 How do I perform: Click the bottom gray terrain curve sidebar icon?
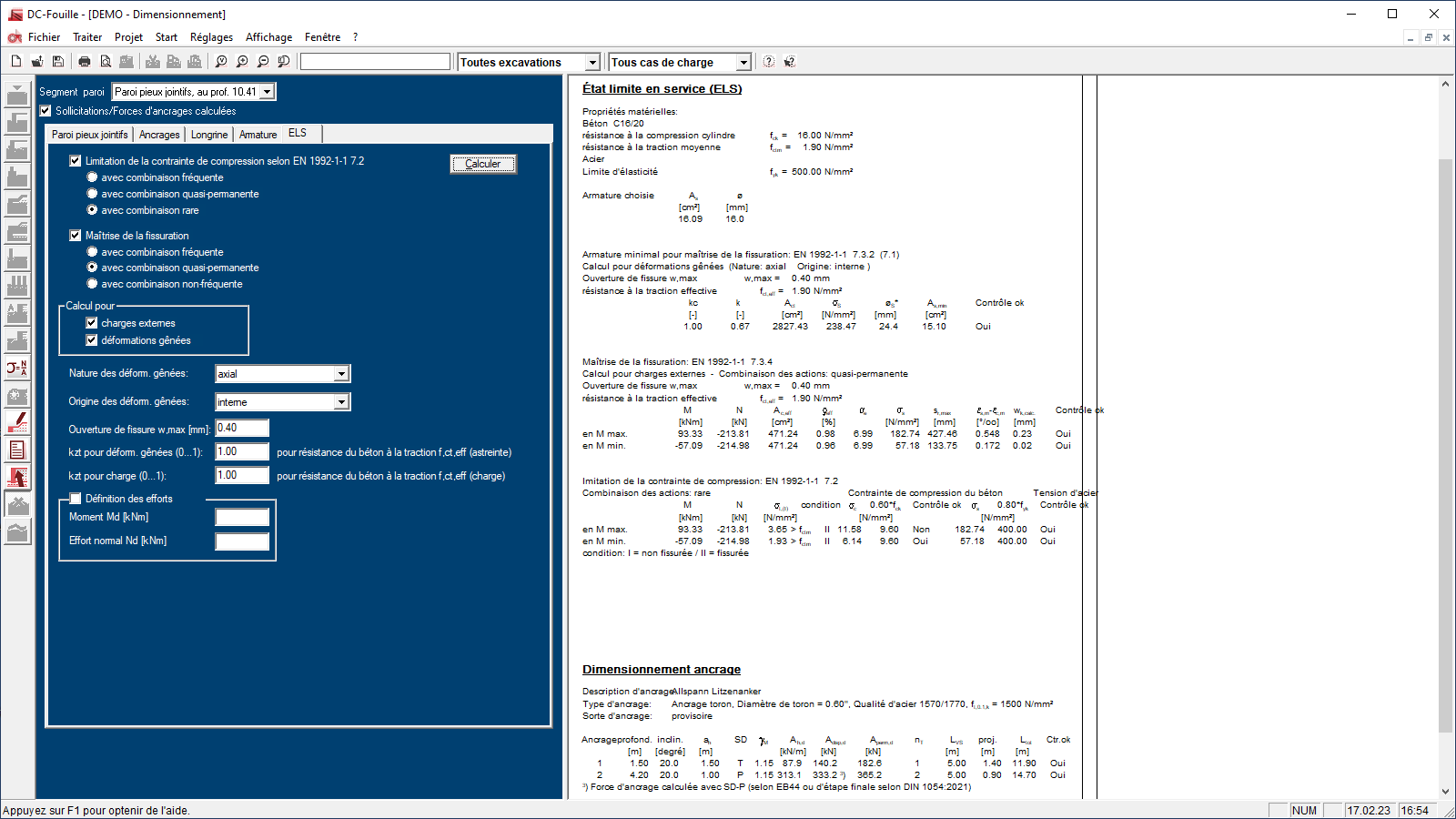click(17, 531)
